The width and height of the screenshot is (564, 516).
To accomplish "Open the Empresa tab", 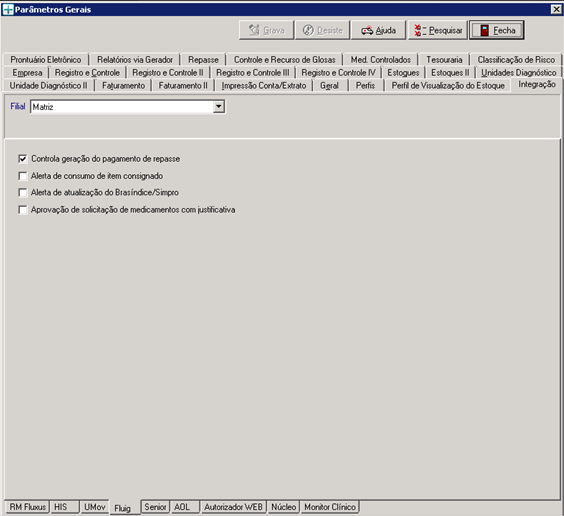I will 27,73.
